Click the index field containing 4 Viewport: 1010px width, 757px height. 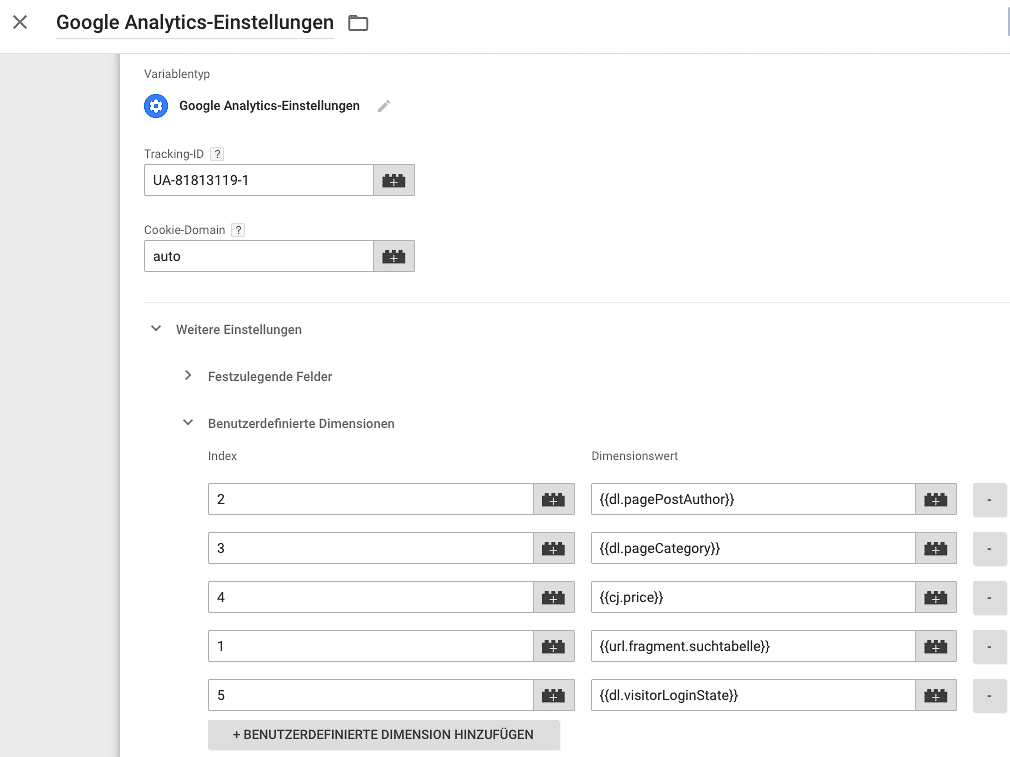[x=371, y=597]
